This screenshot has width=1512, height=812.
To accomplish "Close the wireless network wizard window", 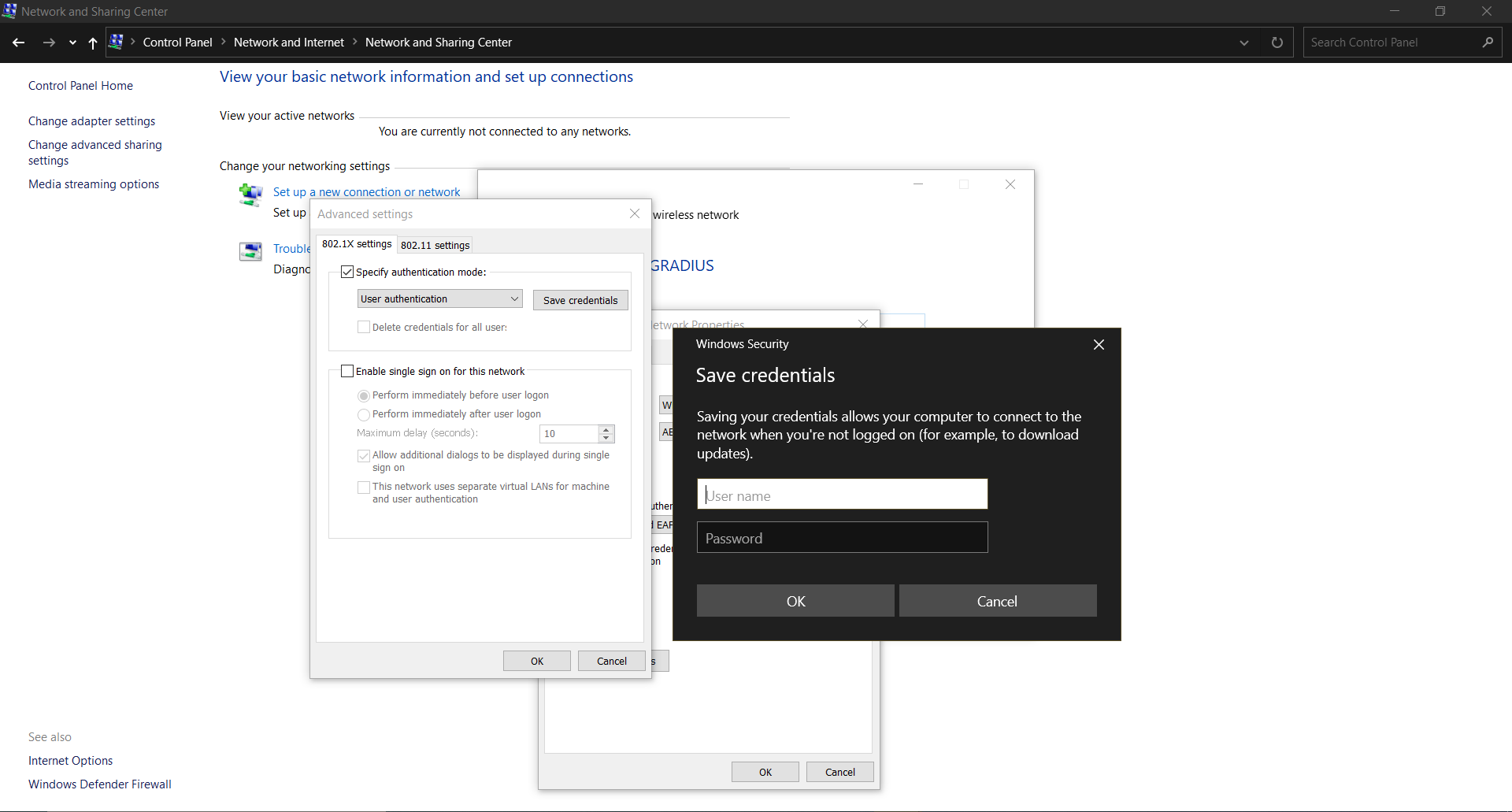I will (1010, 184).
